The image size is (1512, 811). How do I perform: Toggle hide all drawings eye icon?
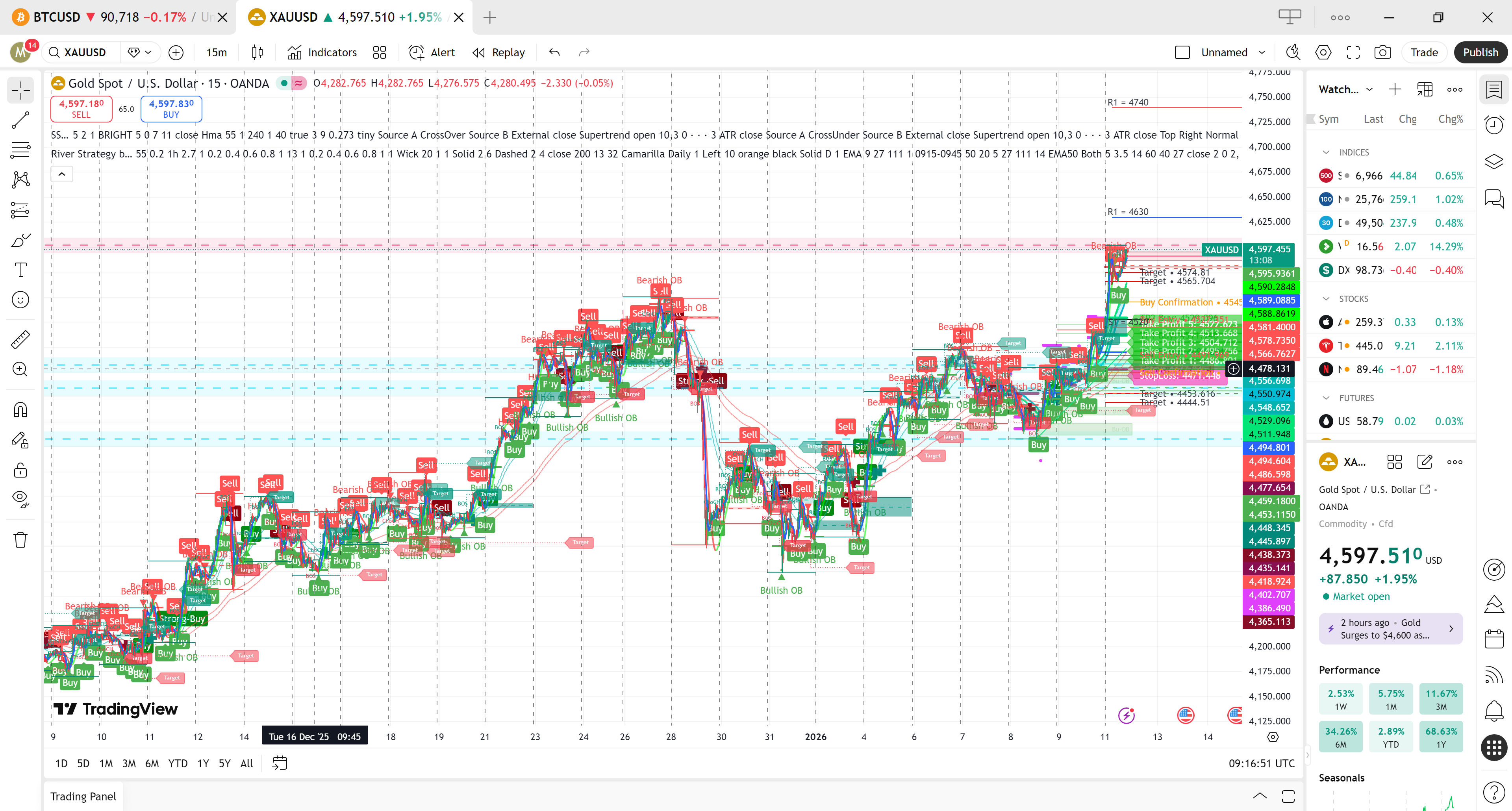tap(20, 499)
